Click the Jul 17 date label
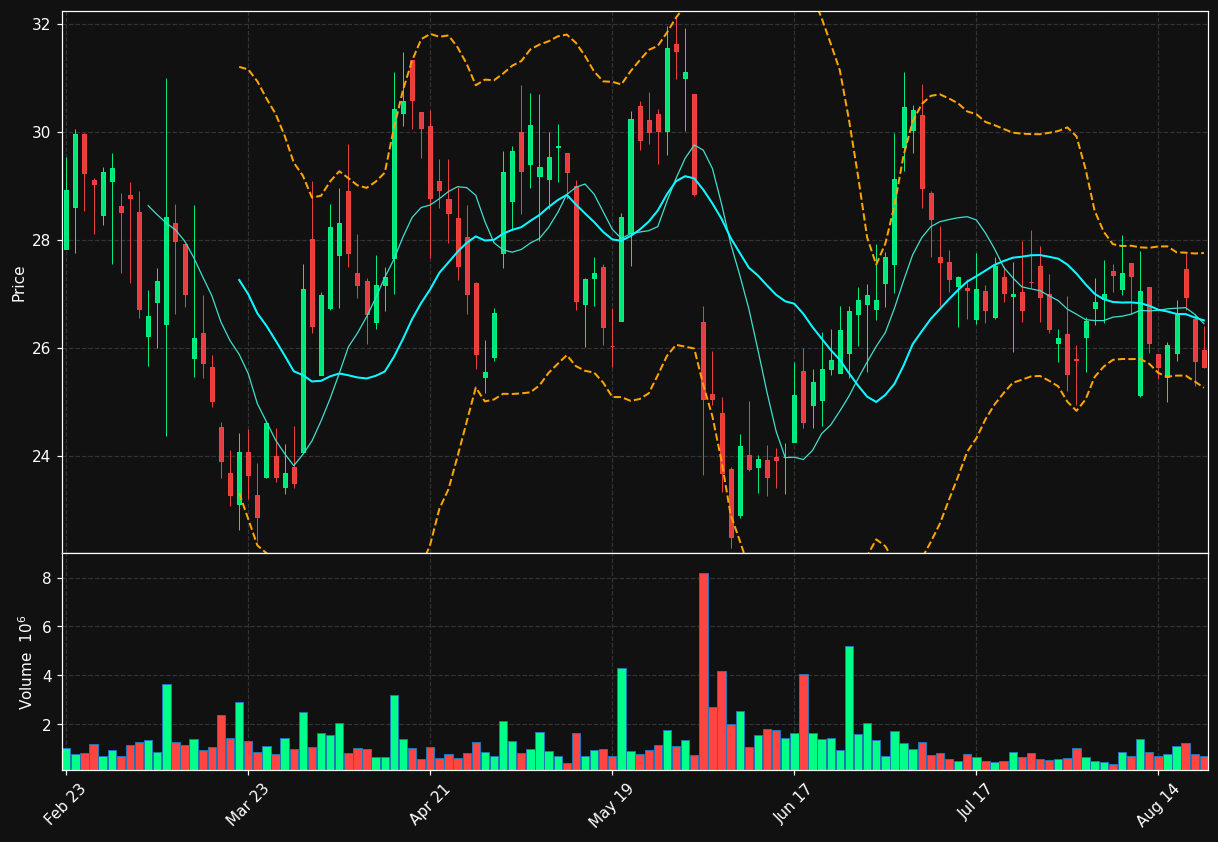The width and height of the screenshot is (1218, 842). click(976, 805)
